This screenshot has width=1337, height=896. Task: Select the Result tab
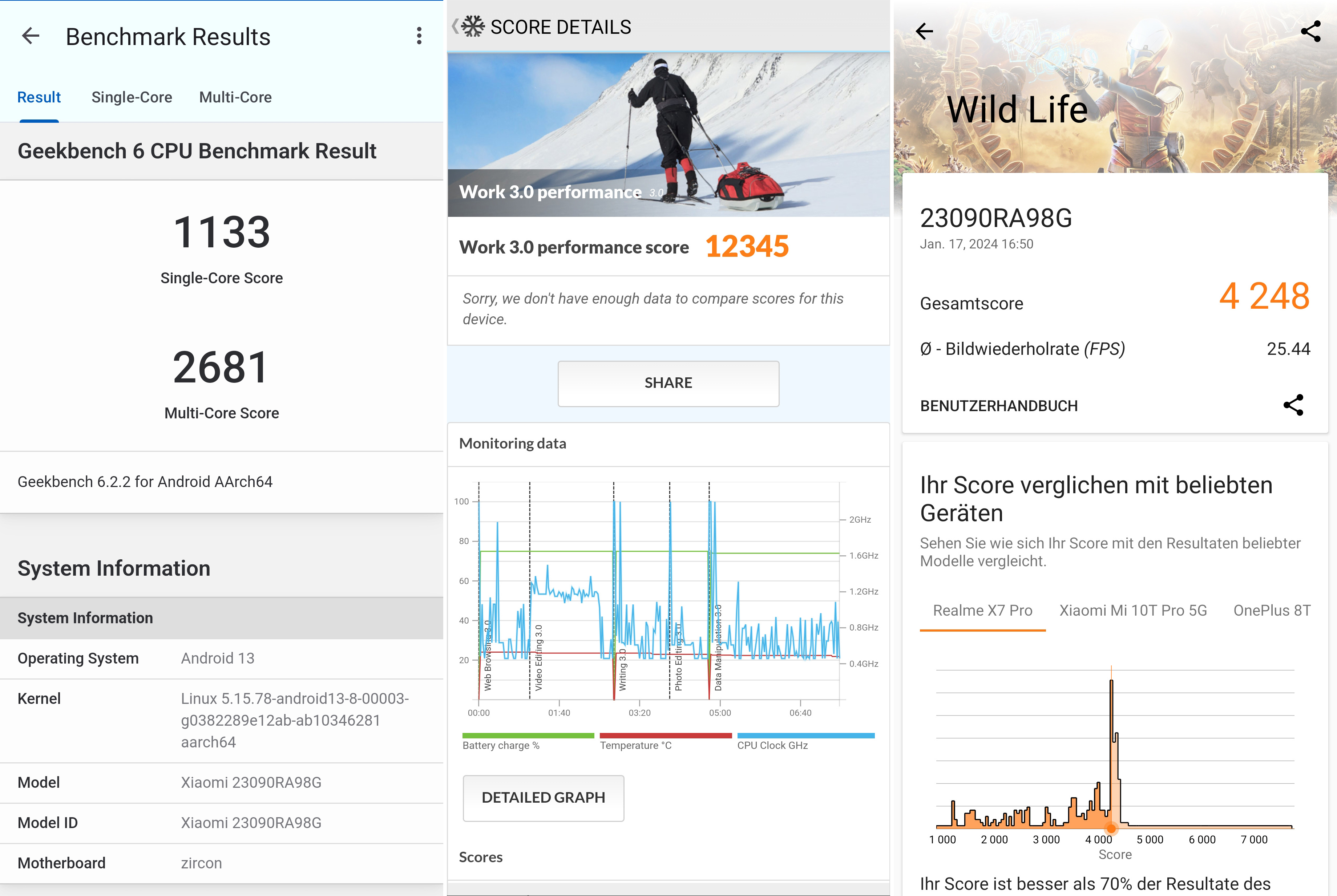(x=39, y=97)
